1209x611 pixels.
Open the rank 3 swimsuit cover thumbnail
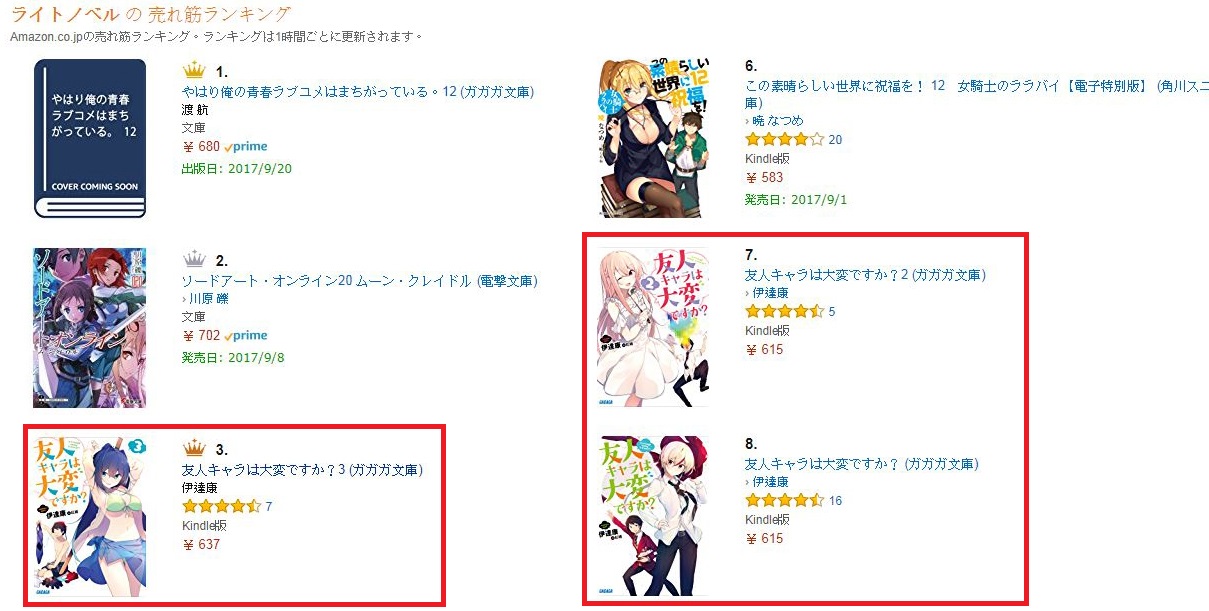[x=90, y=516]
